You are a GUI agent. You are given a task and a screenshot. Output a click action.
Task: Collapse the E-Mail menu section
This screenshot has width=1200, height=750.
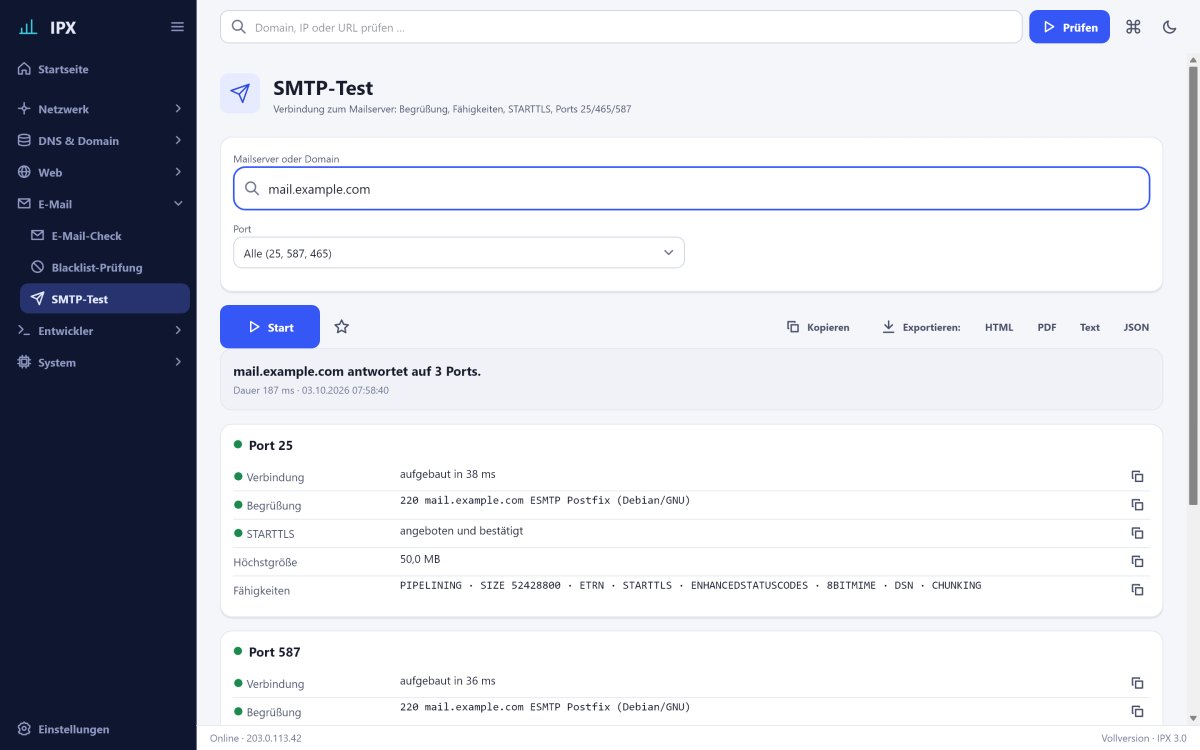point(98,204)
